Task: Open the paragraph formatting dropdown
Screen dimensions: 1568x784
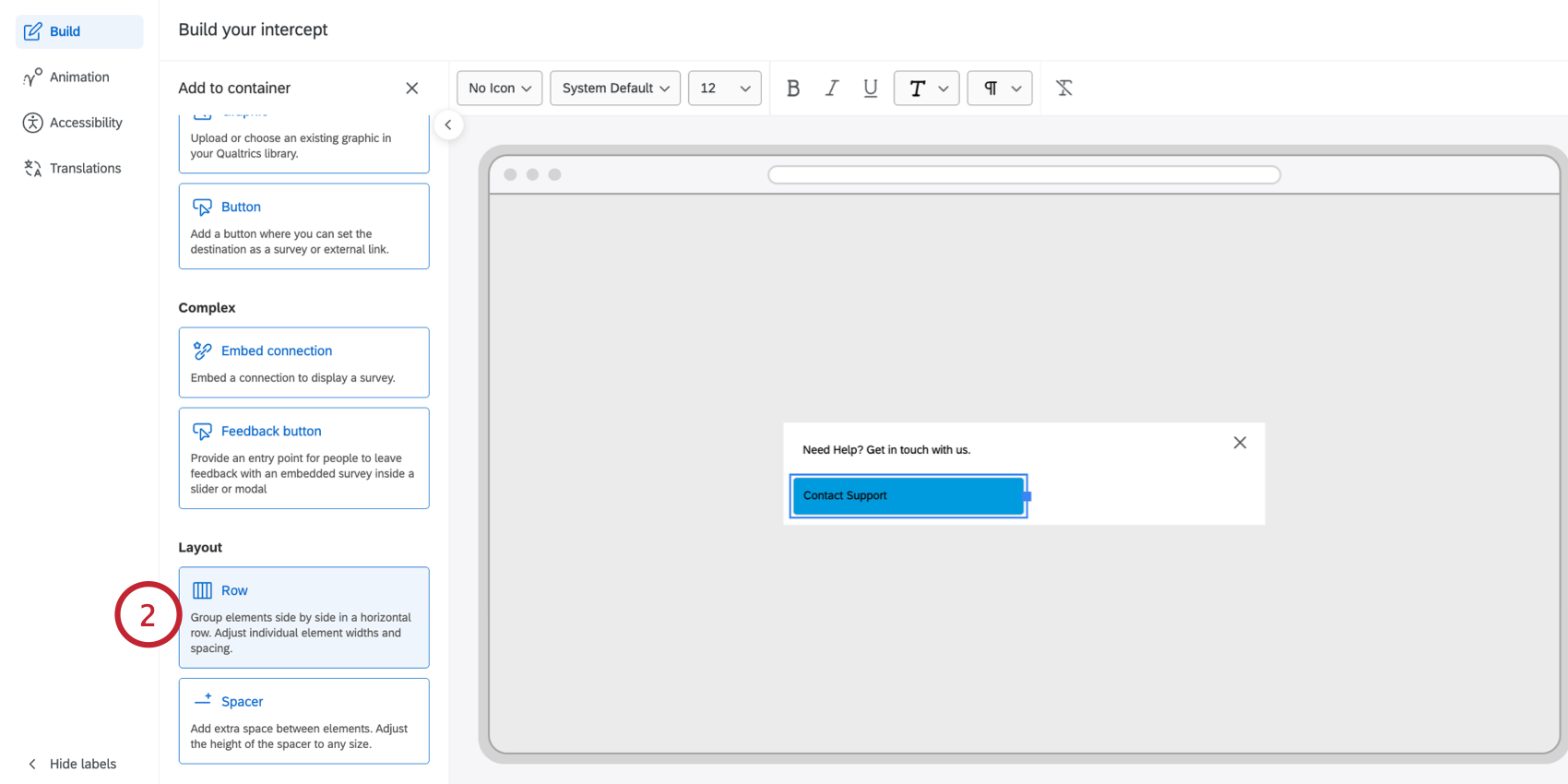Action: click(x=1000, y=89)
